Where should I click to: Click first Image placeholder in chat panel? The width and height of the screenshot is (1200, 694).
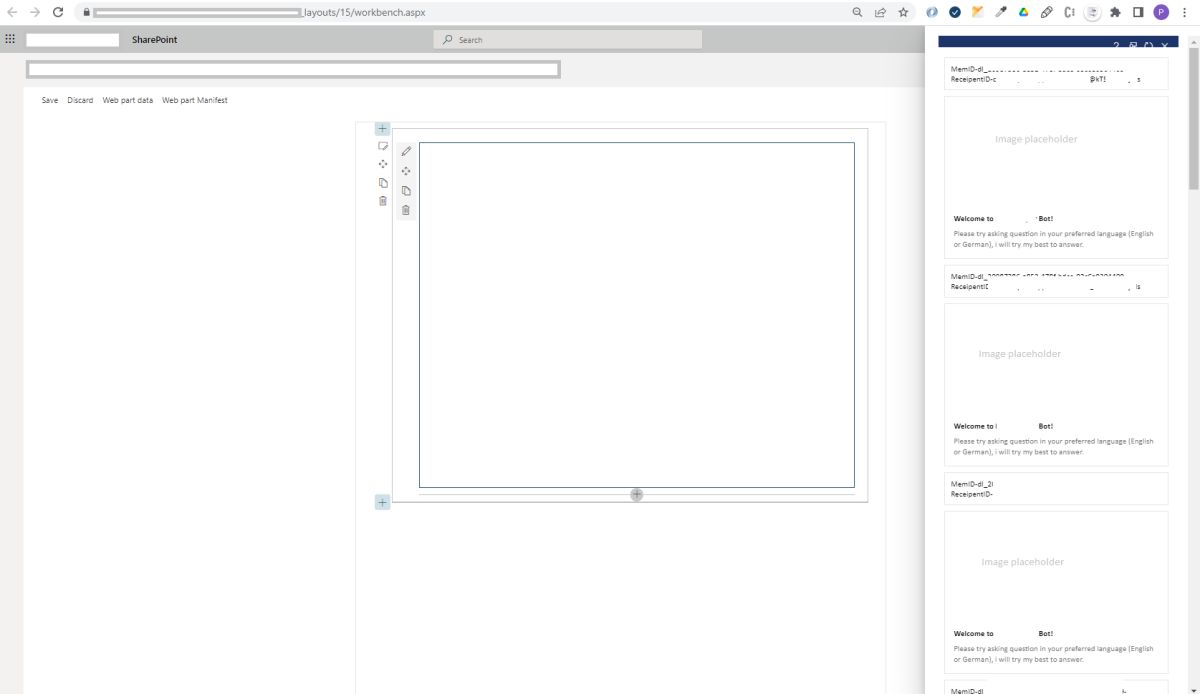(x=1036, y=139)
